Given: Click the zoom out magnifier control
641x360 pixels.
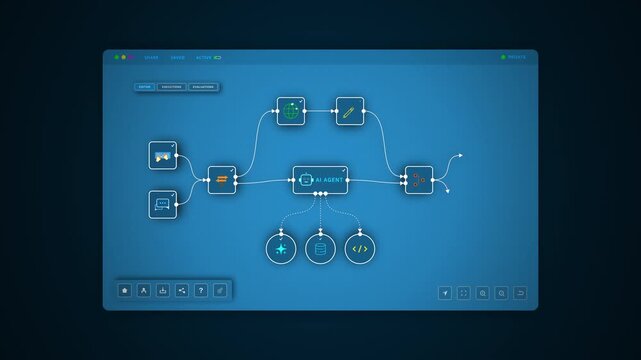Looking at the screenshot, I should [x=501, y=293].
